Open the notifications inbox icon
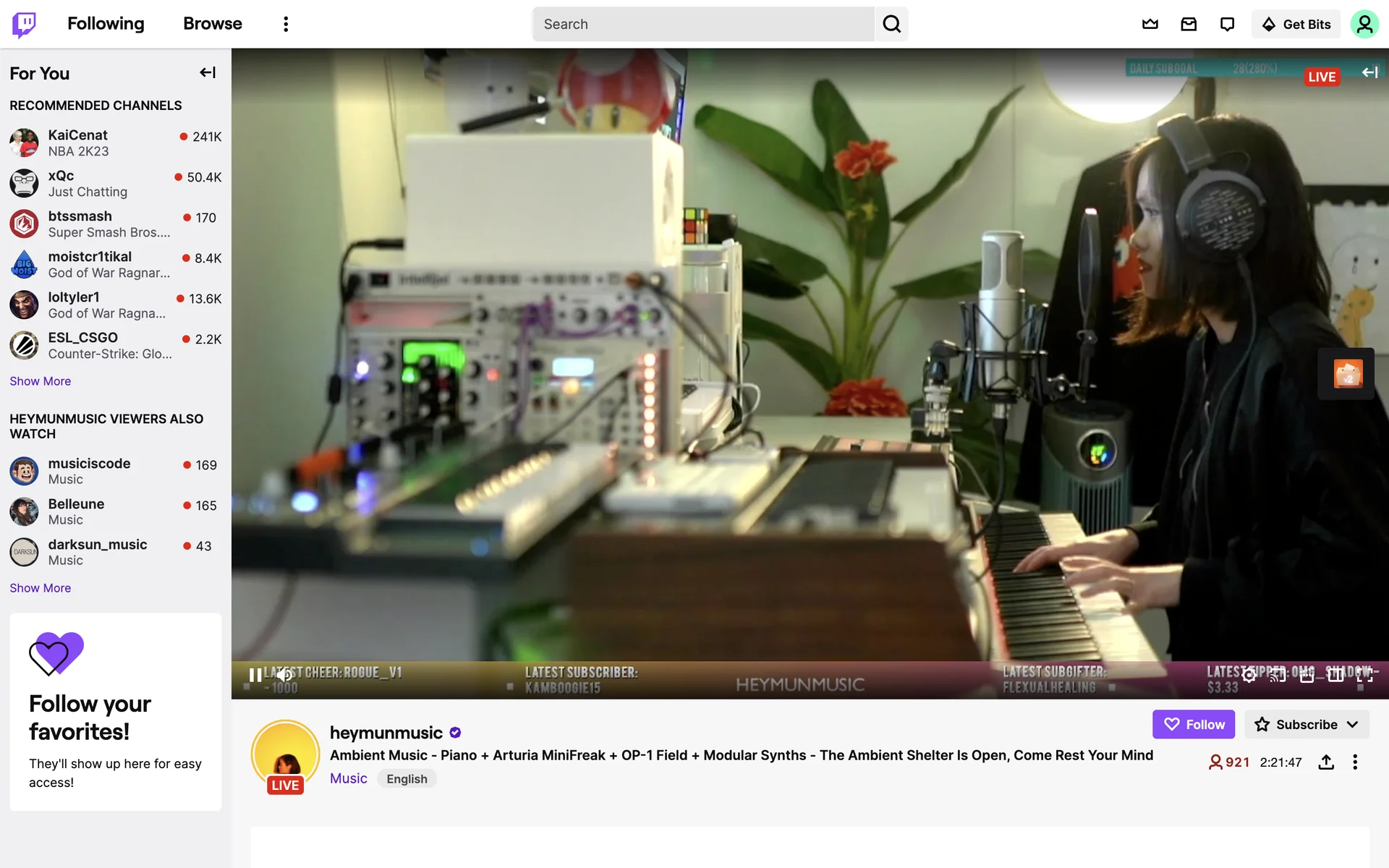 click(1189, 24)
